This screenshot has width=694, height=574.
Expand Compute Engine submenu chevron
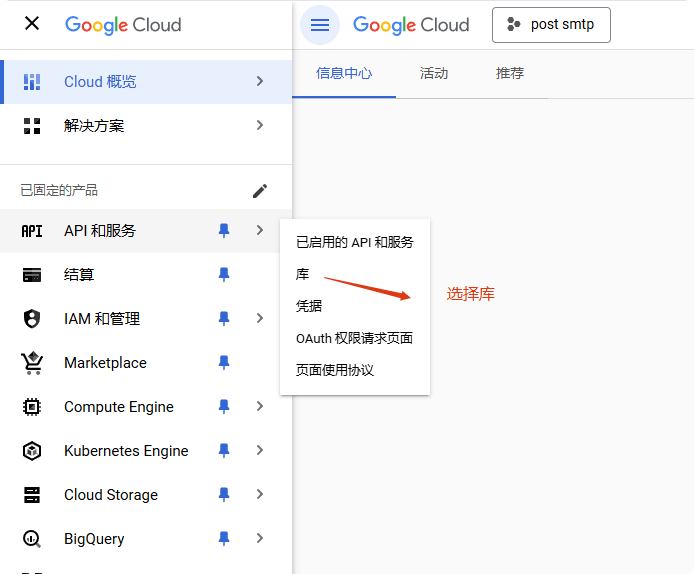260,406
